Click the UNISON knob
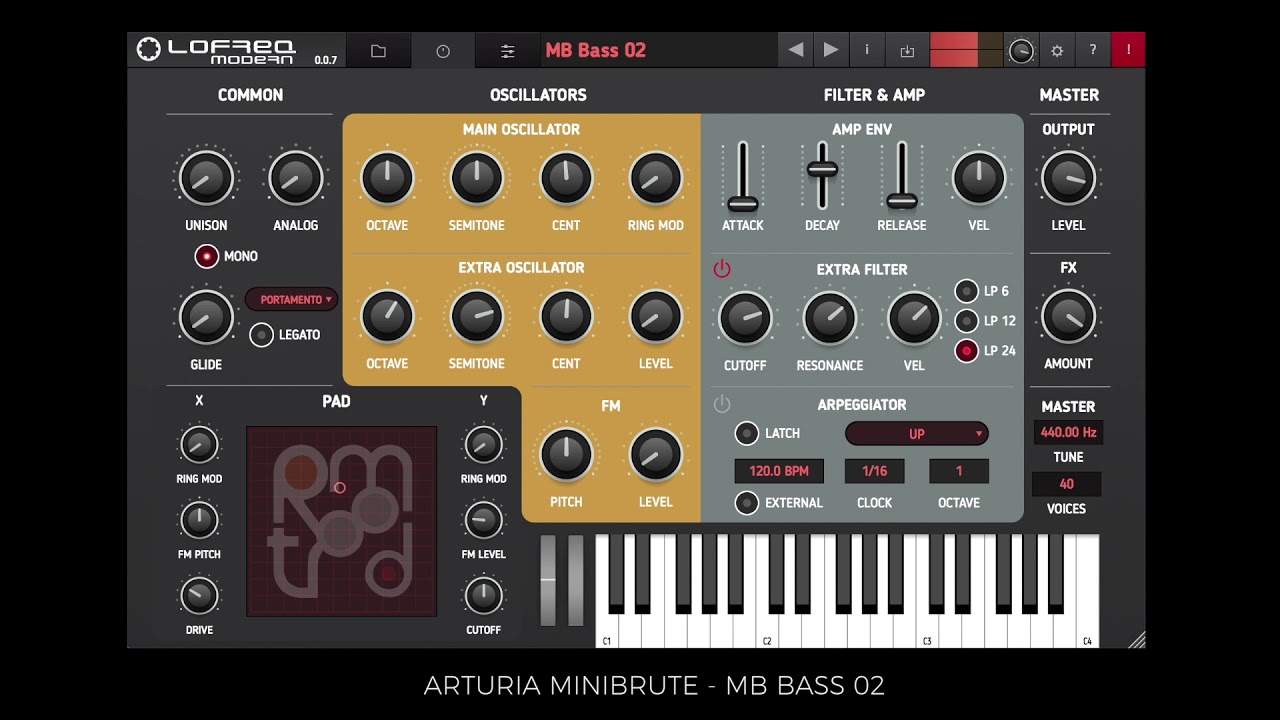Screen dimensions: 1280x720 [206, 179]
